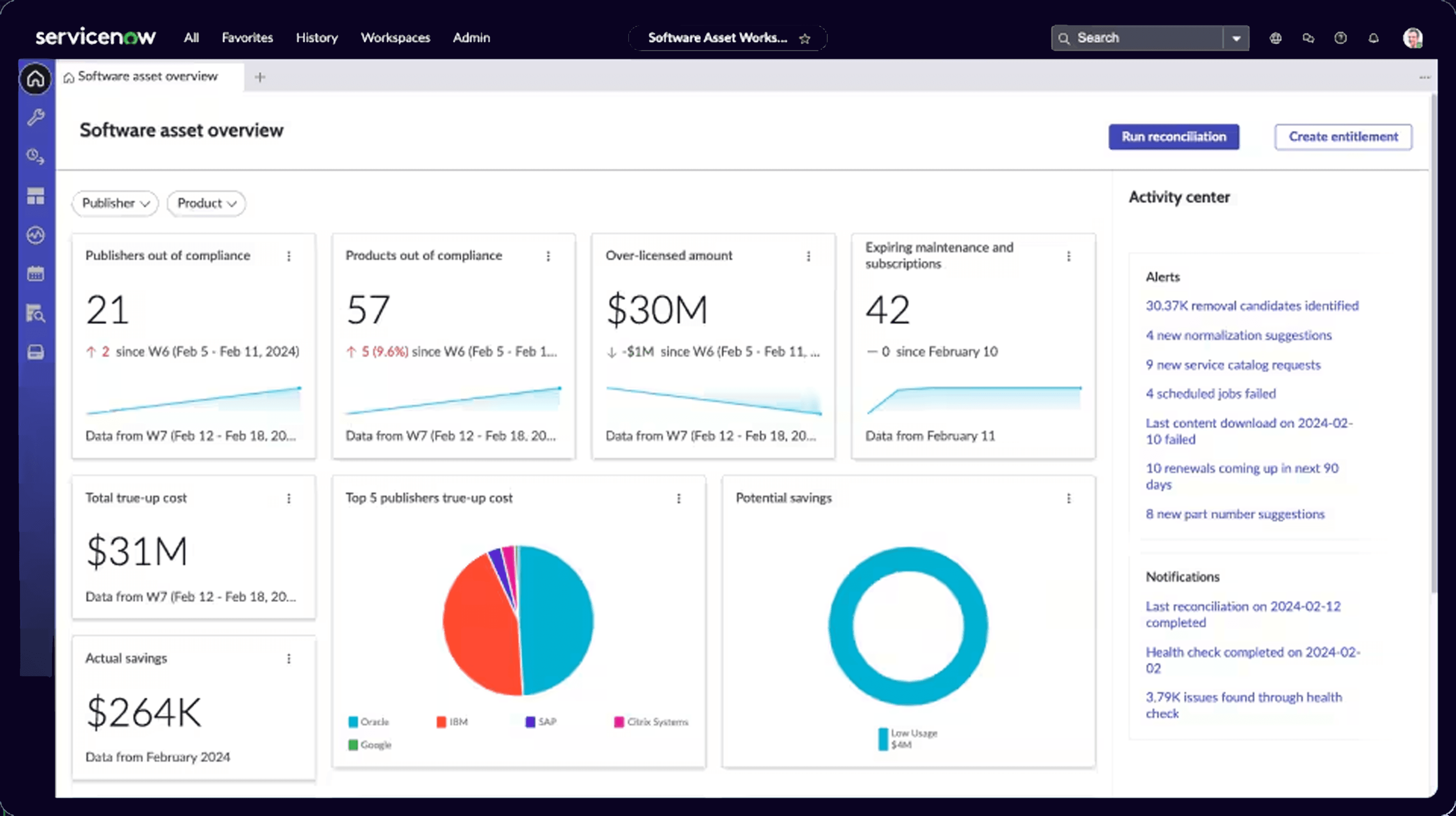Click the Oracle color swatch in the legend

(x=353, y=722)
